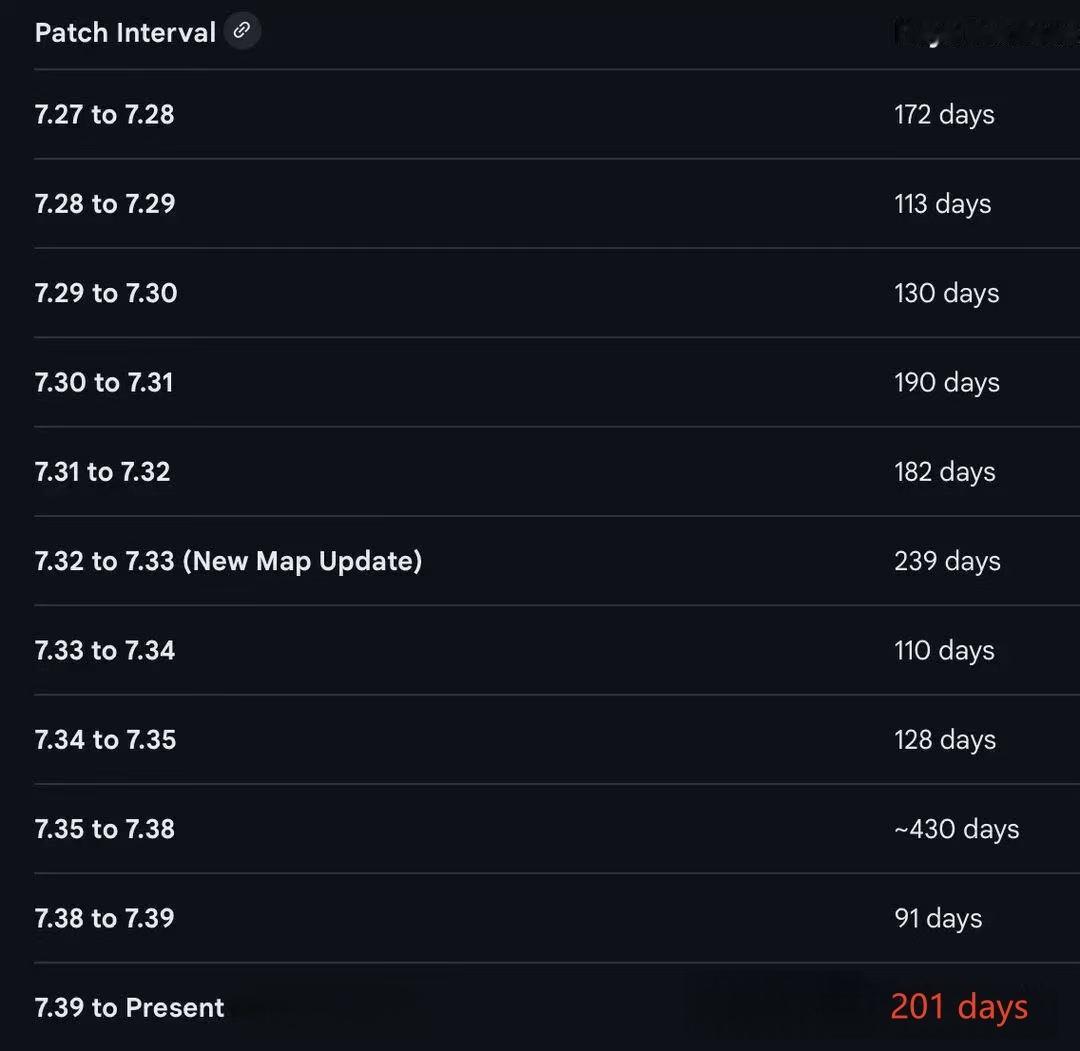This screenshot has height=1051, width=1080.
Task: Click the Patch Interval column header
Action: tap(125, 33)
